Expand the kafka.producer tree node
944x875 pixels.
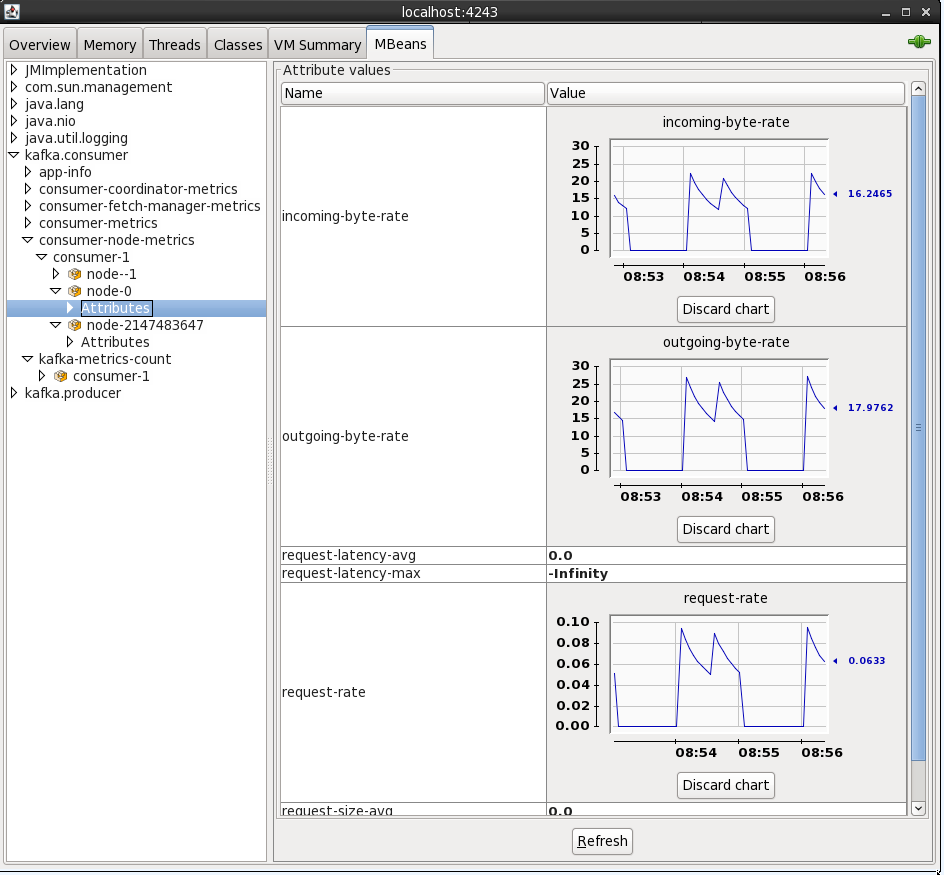coord(14,393)
